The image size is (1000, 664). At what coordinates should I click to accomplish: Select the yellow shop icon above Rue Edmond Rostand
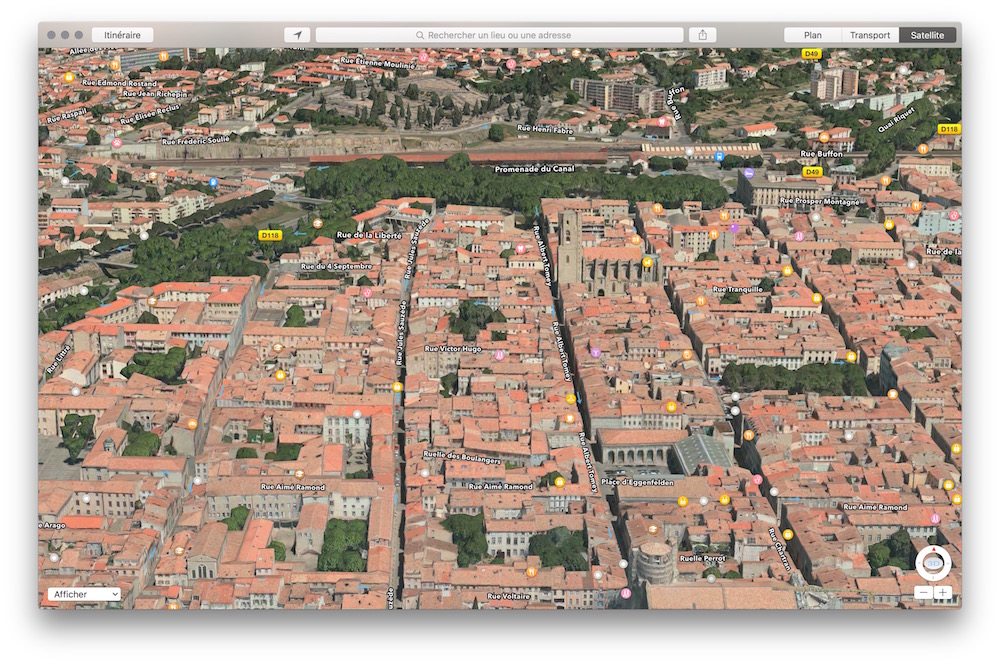click(x=69, y=77)
